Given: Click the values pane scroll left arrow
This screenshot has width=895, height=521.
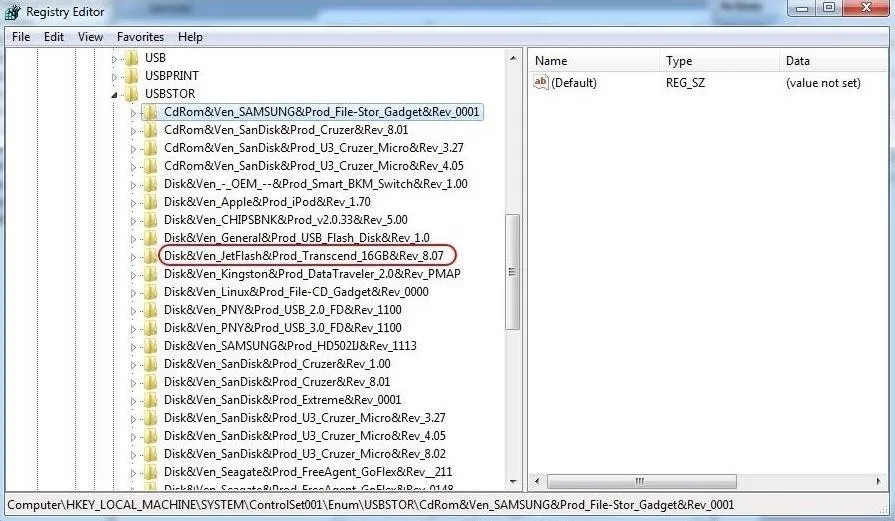Looking at the screenshot, I should (537, 482).
